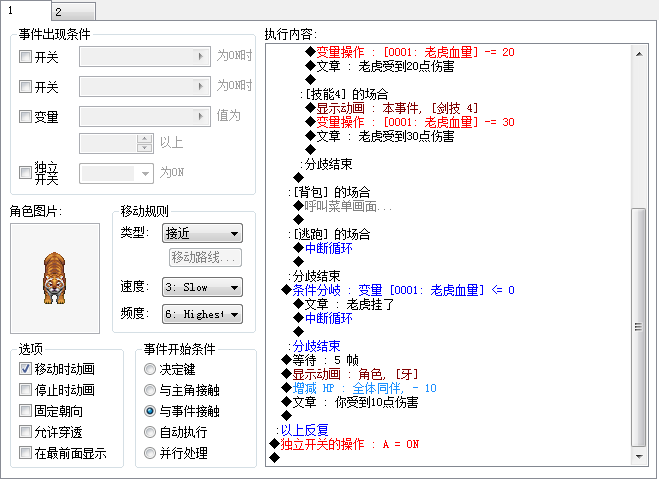Click the vertical scrollbar thumb
659x480 pixels.
click(639, 327)
